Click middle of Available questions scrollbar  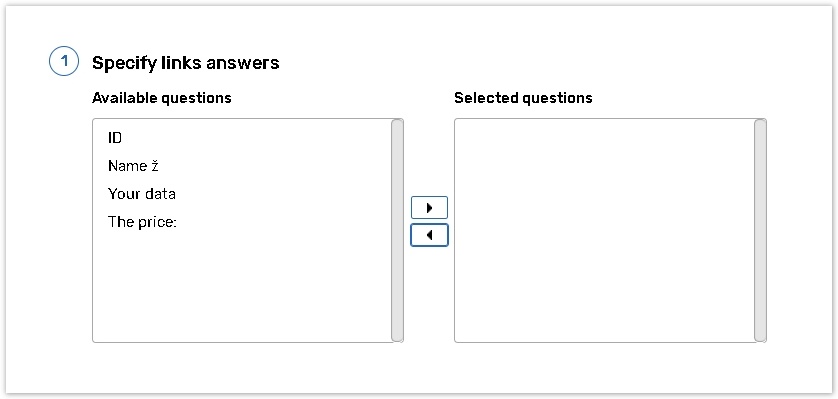(397, 230)
